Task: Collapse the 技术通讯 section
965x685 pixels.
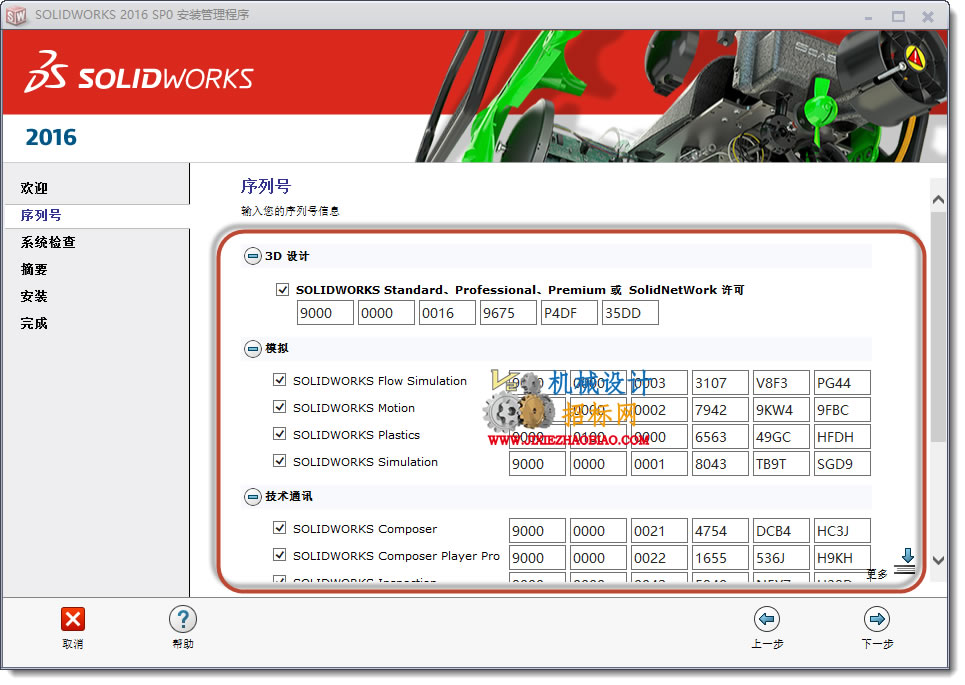Action: (252, 497)
